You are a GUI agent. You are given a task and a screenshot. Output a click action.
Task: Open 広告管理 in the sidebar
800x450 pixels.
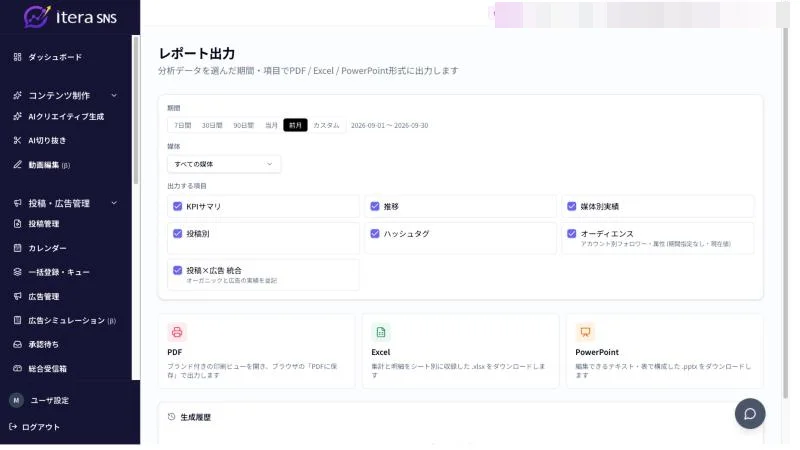44,296
